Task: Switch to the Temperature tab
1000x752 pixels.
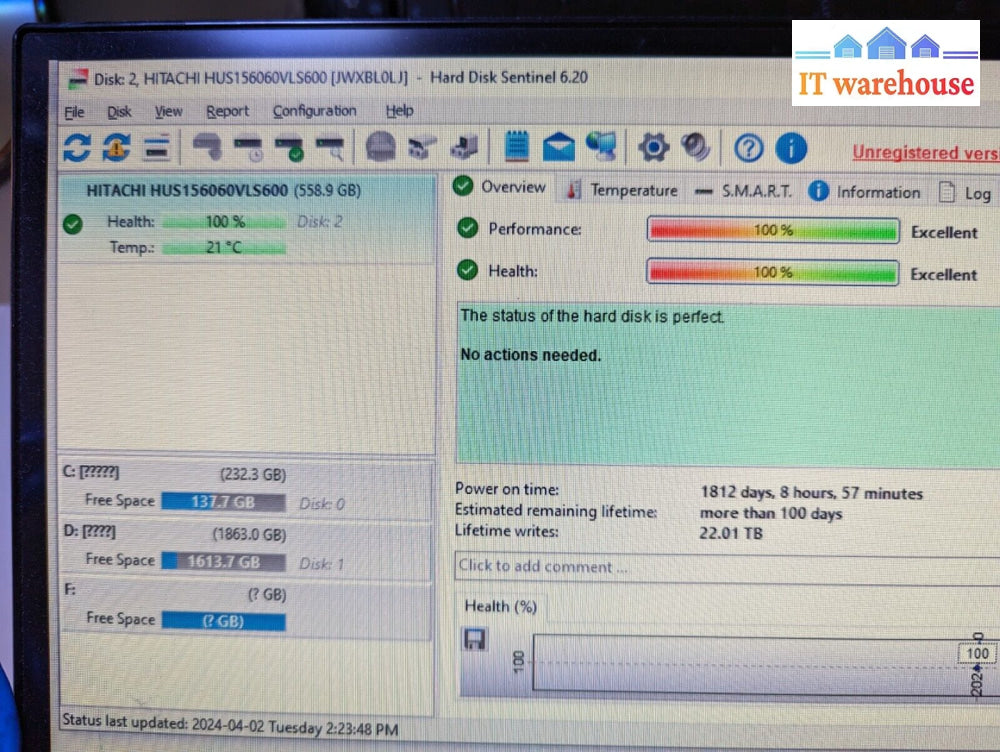Action: [622, 190]
